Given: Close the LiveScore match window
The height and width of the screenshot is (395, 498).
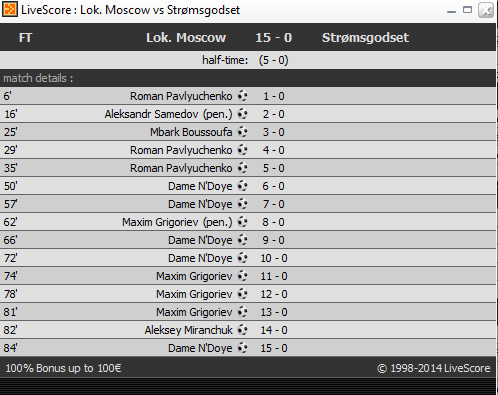Looking at the screenshot, I should click(486, 10).
